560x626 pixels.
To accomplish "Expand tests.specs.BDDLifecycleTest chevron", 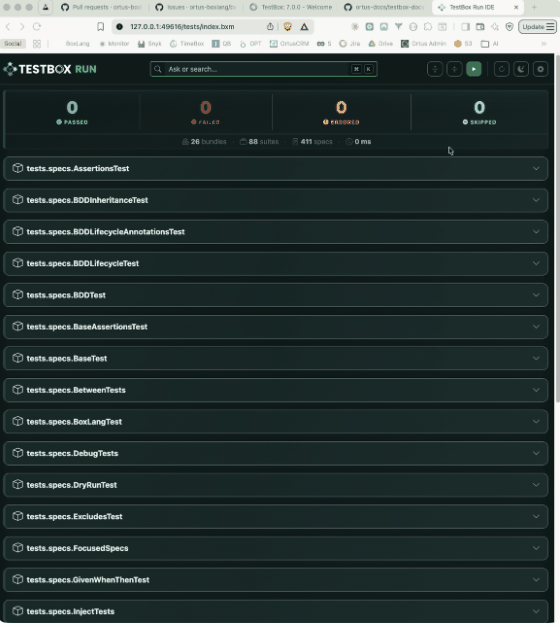I will [536, 263].
